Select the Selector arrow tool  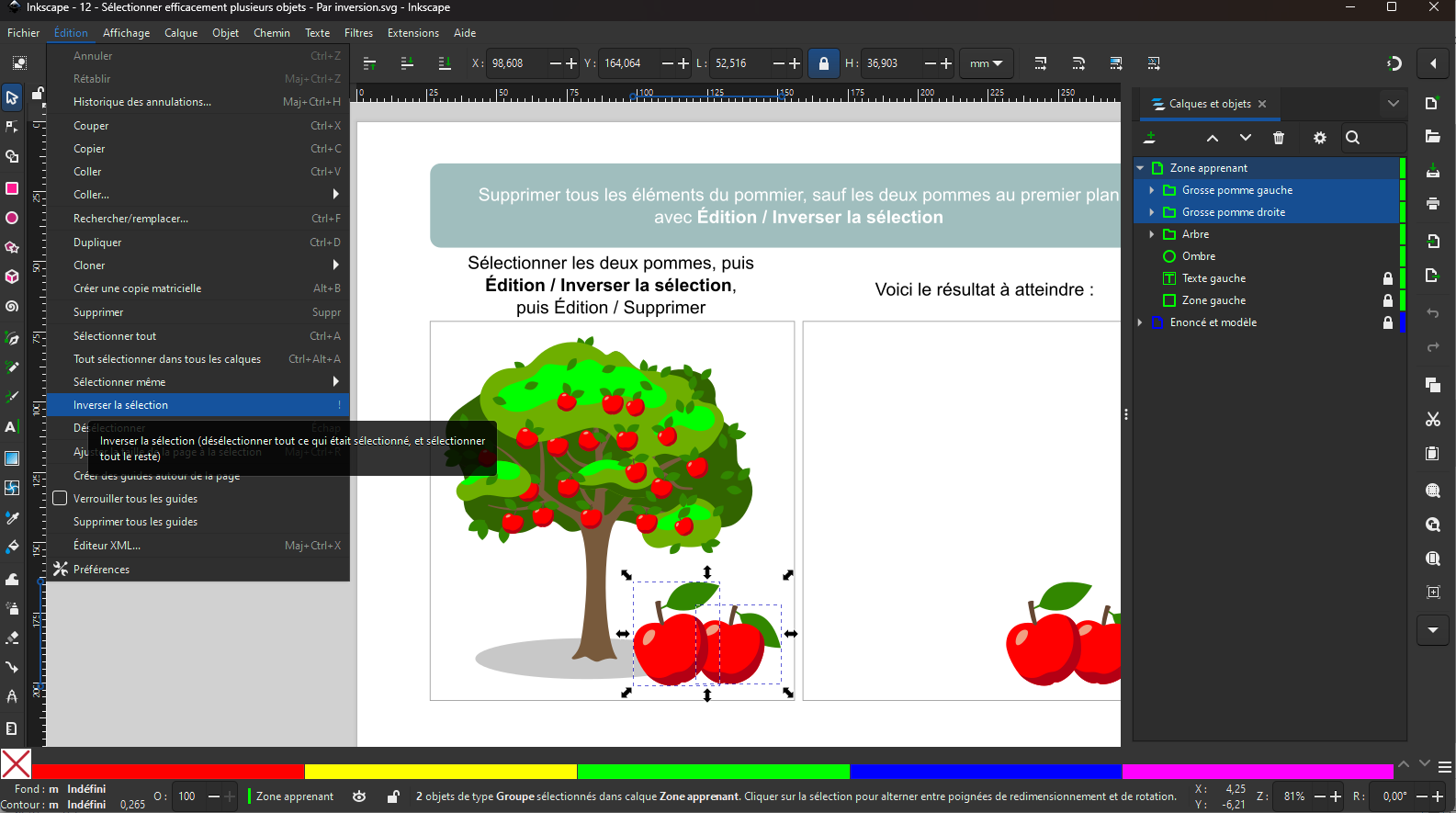pos(12,97)
